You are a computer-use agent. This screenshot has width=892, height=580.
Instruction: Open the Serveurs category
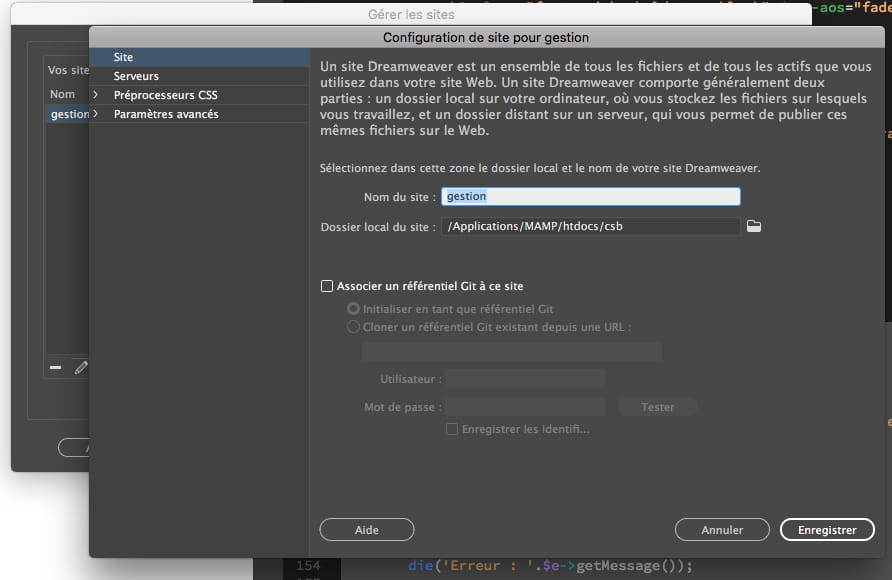[199, 76]
